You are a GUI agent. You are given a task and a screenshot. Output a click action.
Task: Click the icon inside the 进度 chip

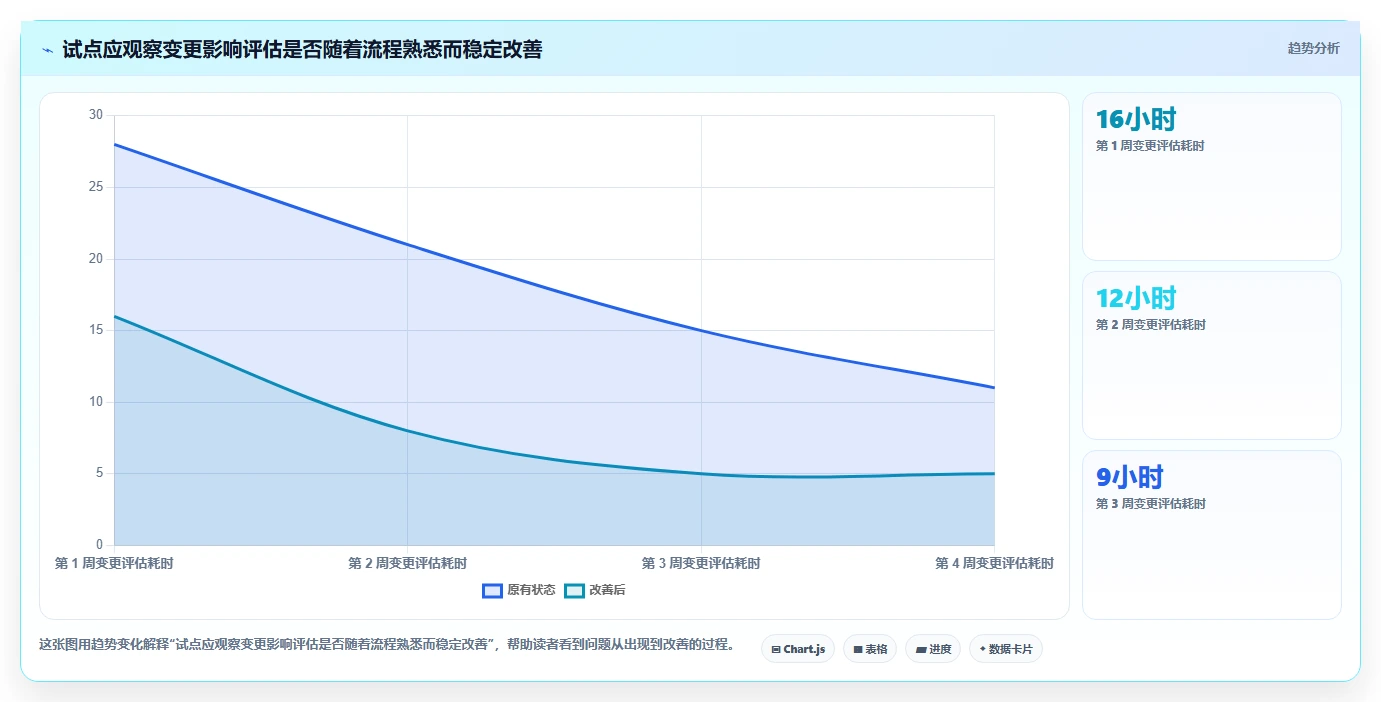pos(920,650)
